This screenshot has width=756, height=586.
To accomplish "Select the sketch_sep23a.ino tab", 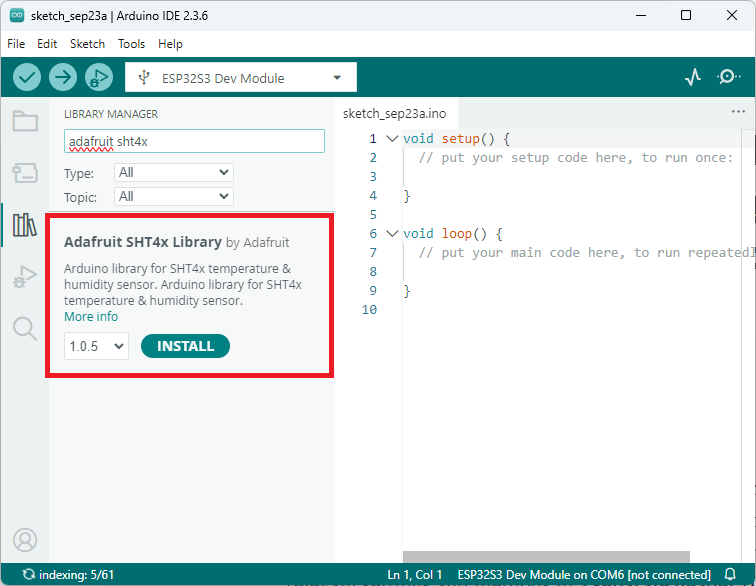I will click(394, 113).
